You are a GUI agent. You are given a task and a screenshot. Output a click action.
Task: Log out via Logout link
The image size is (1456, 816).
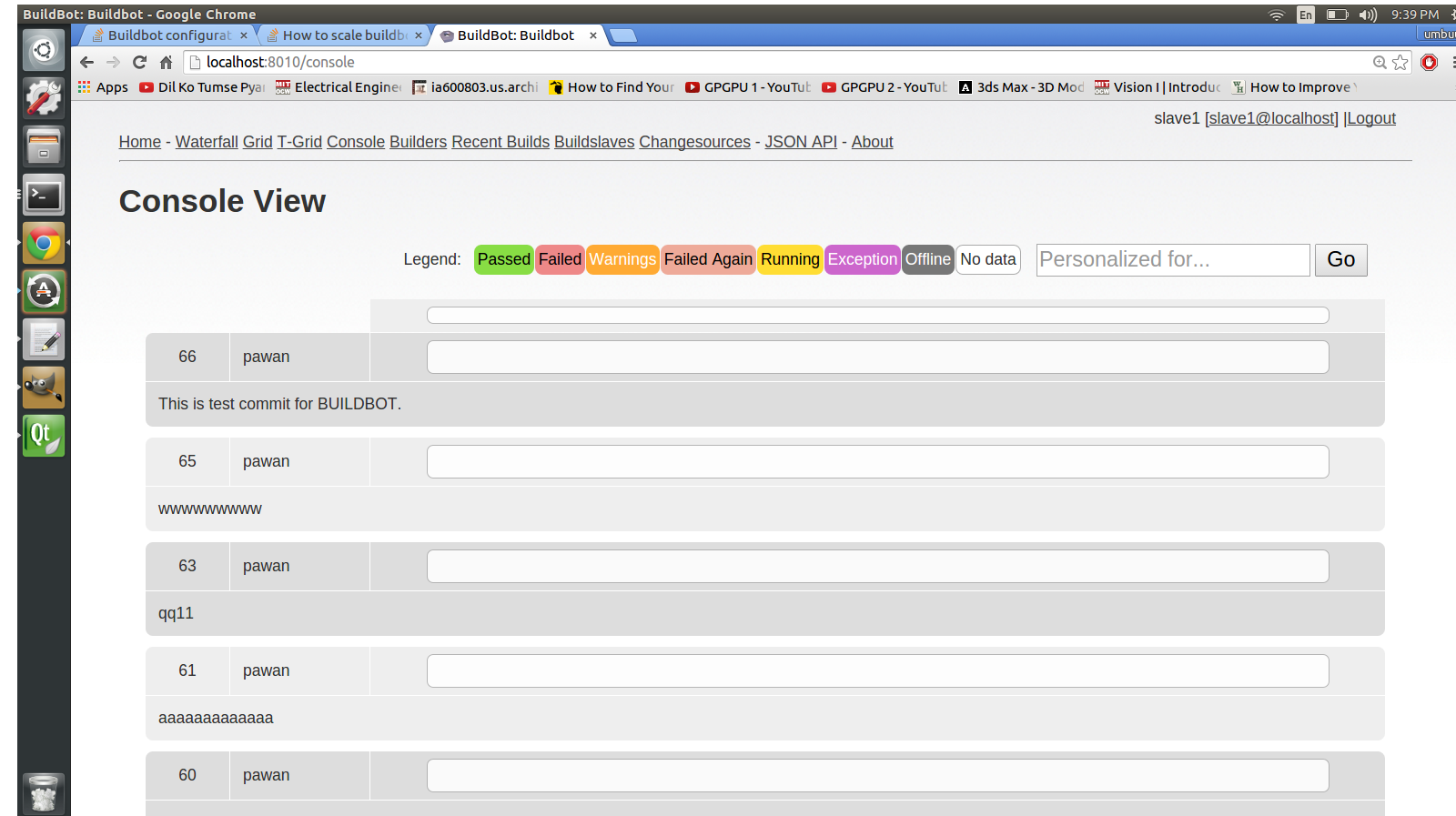pyautogui.click(x=1371, y=118)
